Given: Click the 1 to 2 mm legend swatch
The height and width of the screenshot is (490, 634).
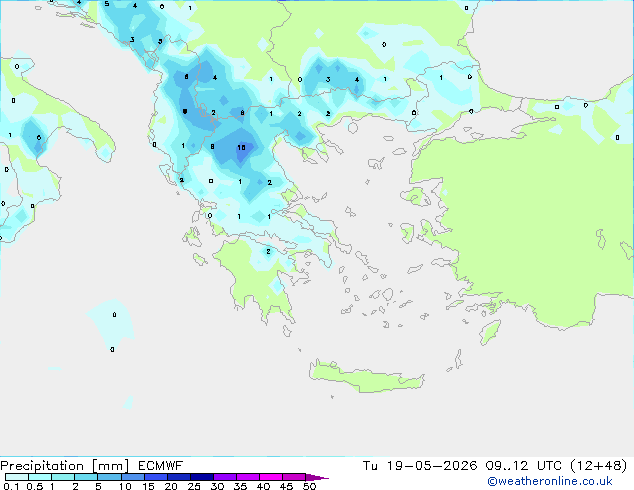Looking at the screenshot, I should point(63,477).
